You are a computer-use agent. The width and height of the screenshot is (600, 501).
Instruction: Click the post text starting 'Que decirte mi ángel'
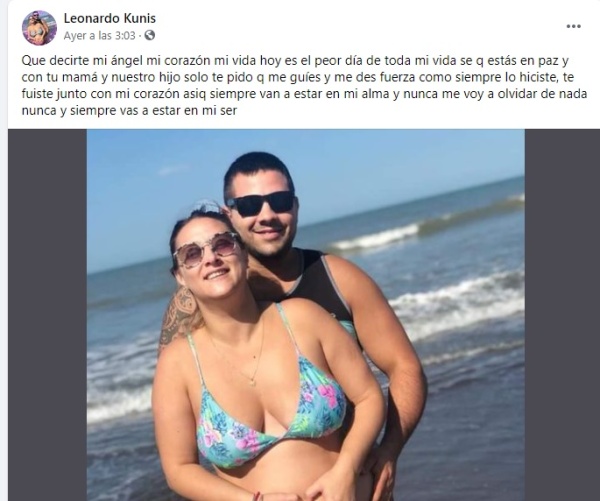(x=304, y=86)
